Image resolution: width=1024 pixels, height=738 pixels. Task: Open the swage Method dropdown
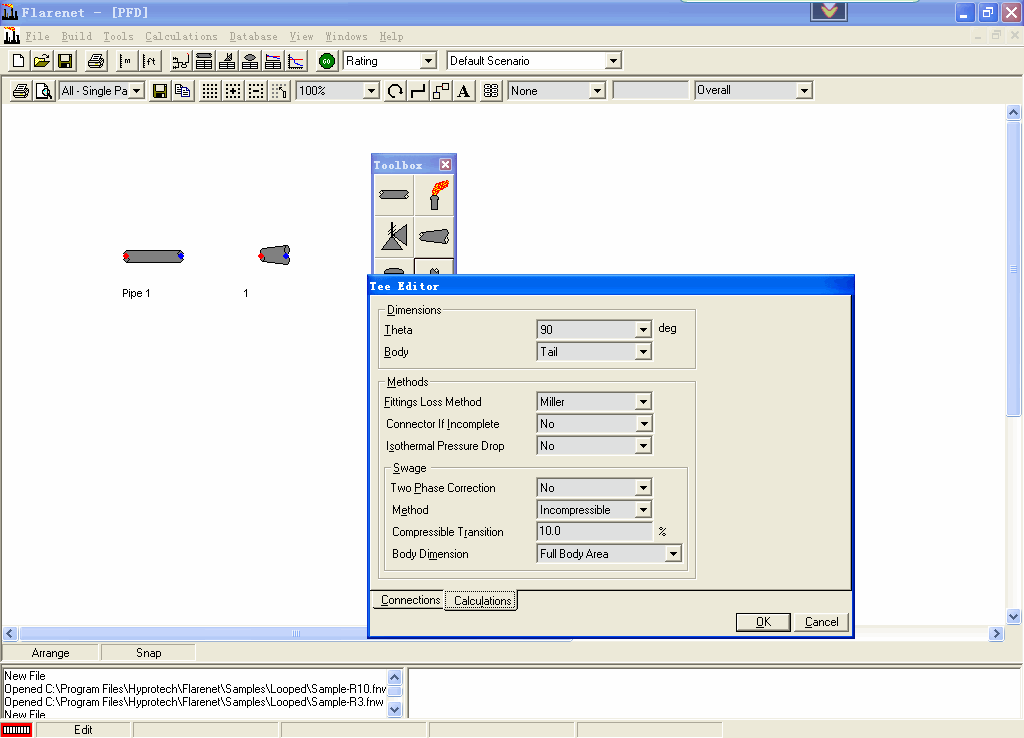point(643,510)
